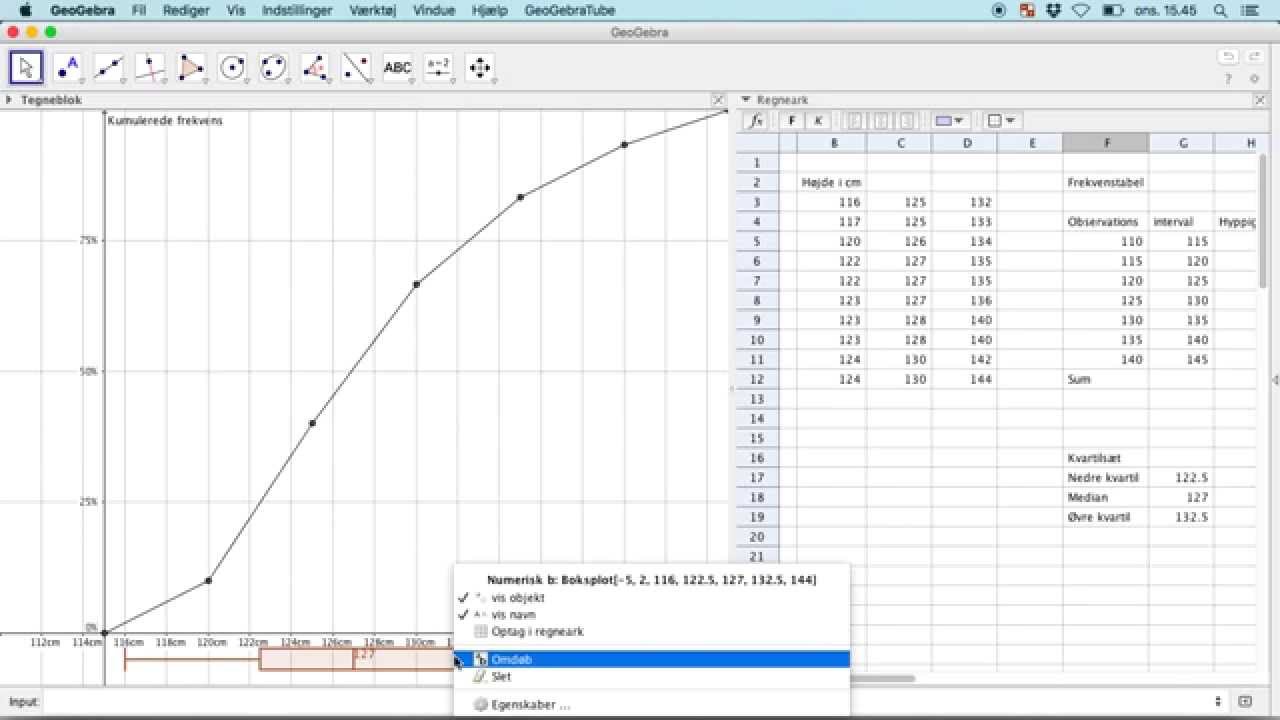This screenshot has height=720, width=1280.
Task: Open the Dropbox menu bar icon
Action: pyautogui.click(x=1054, y=10)
